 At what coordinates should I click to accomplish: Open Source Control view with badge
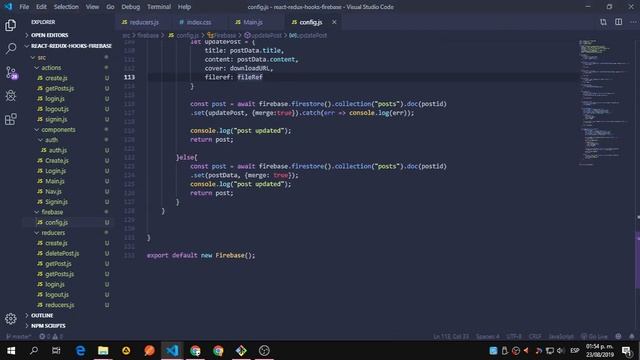pyautogui.click(x=11, y=73)
